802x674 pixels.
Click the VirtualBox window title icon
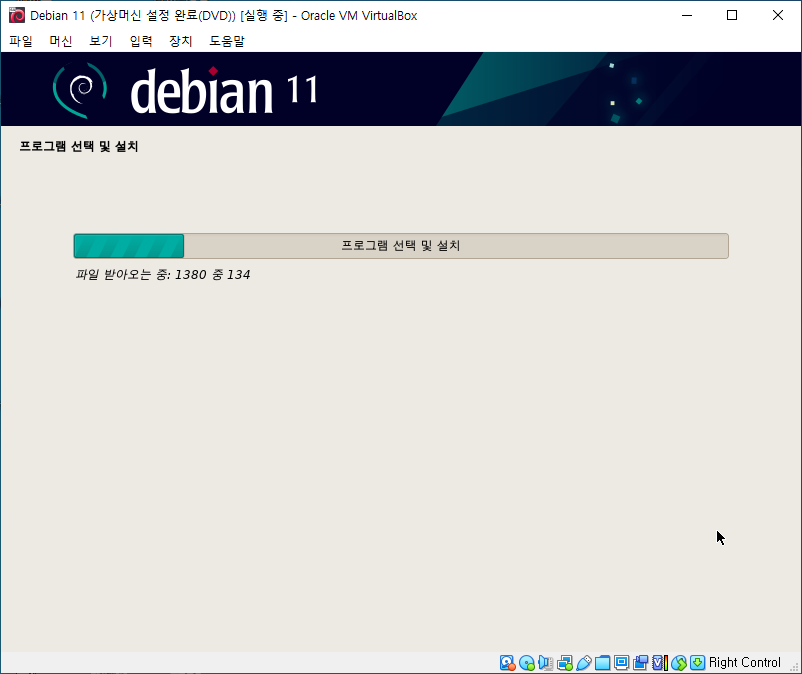coord(16,15)
